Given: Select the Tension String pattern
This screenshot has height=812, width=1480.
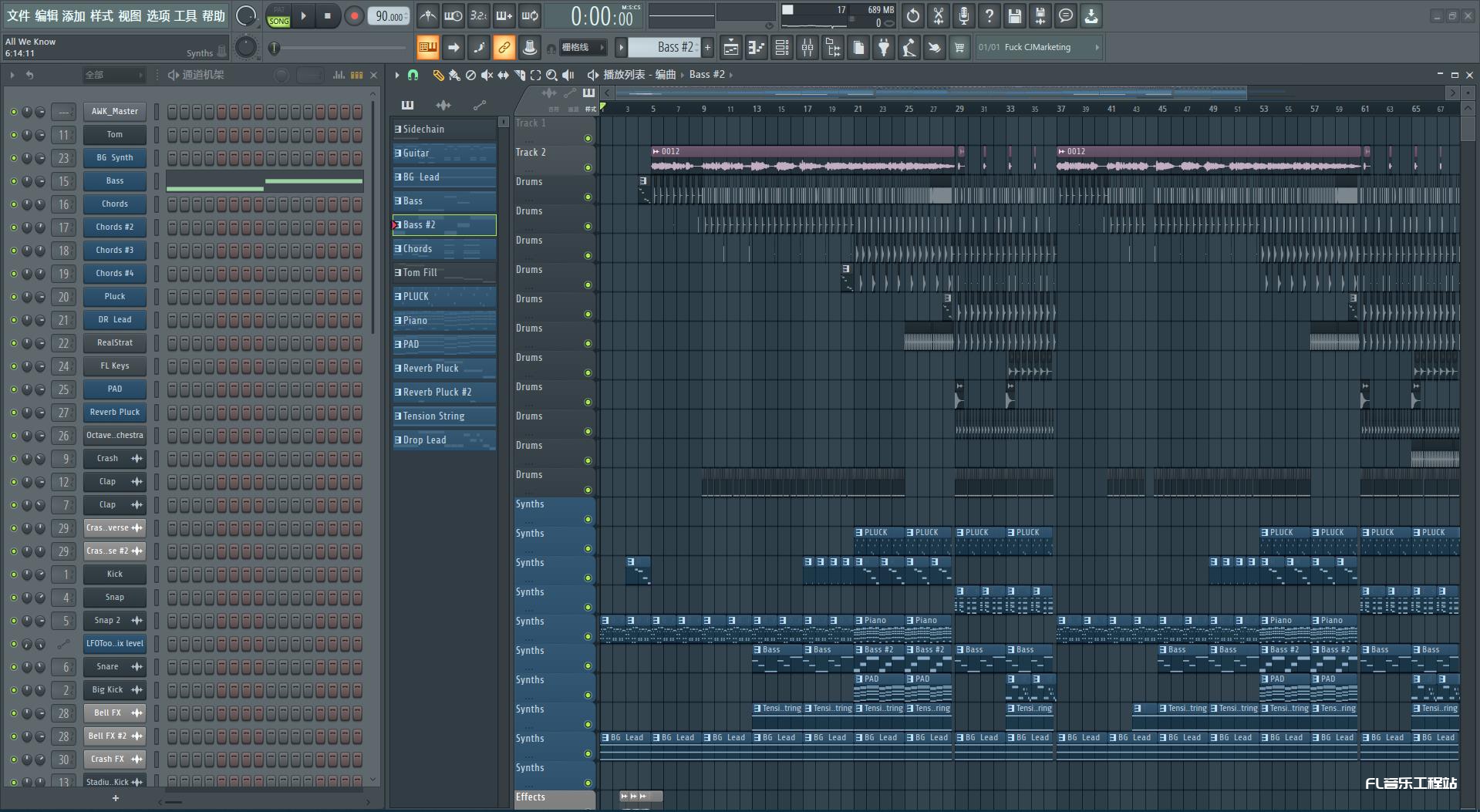Looking at the screenshot, I should [x=444, y=416].
